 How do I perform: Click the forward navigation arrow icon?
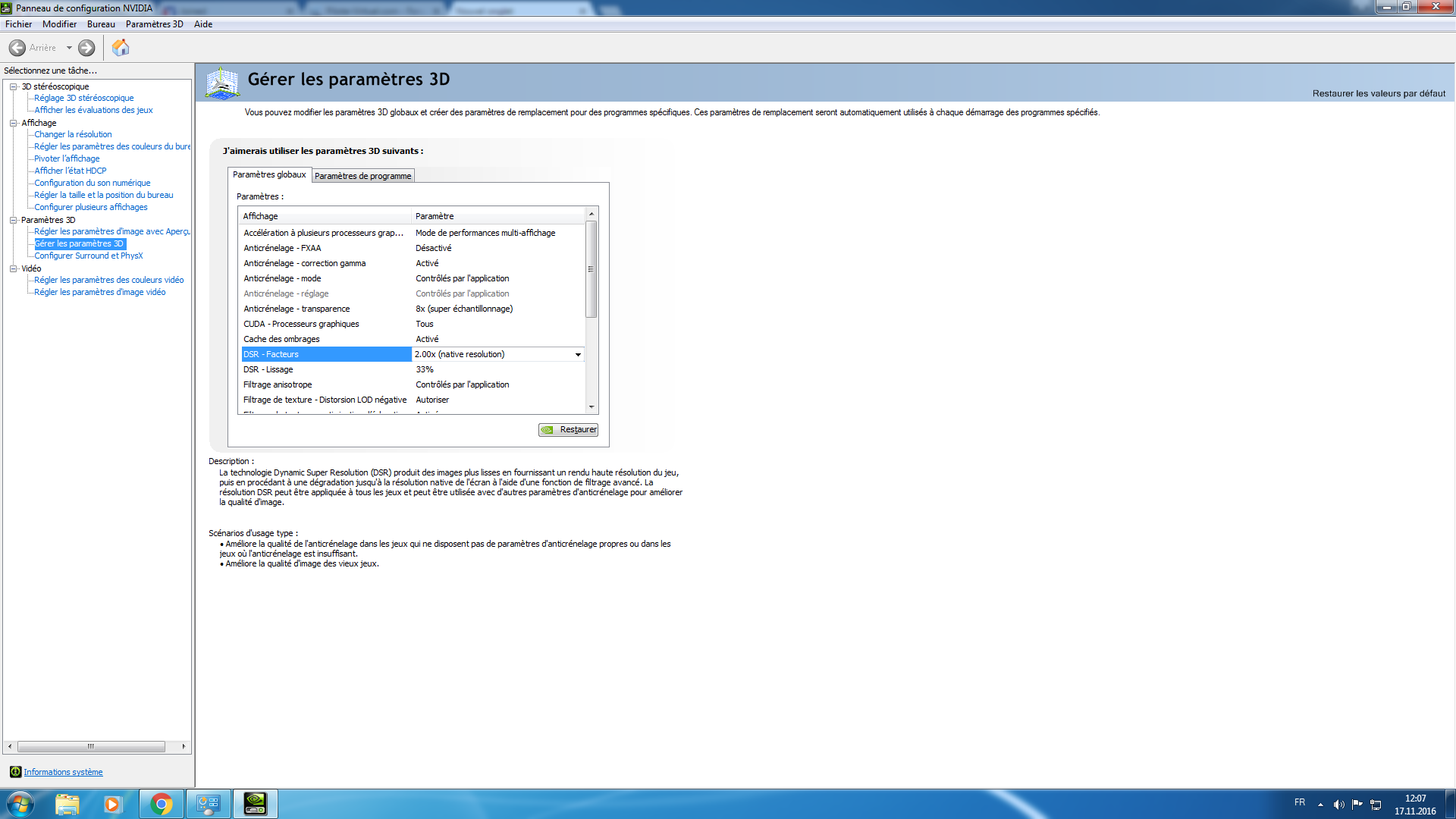tap(87, 48)
